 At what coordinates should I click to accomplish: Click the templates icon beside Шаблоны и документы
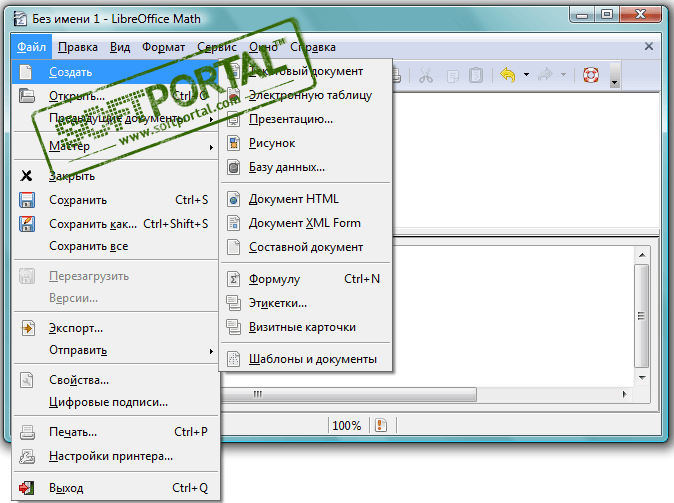pyautogui.click(x=233, y=359)
